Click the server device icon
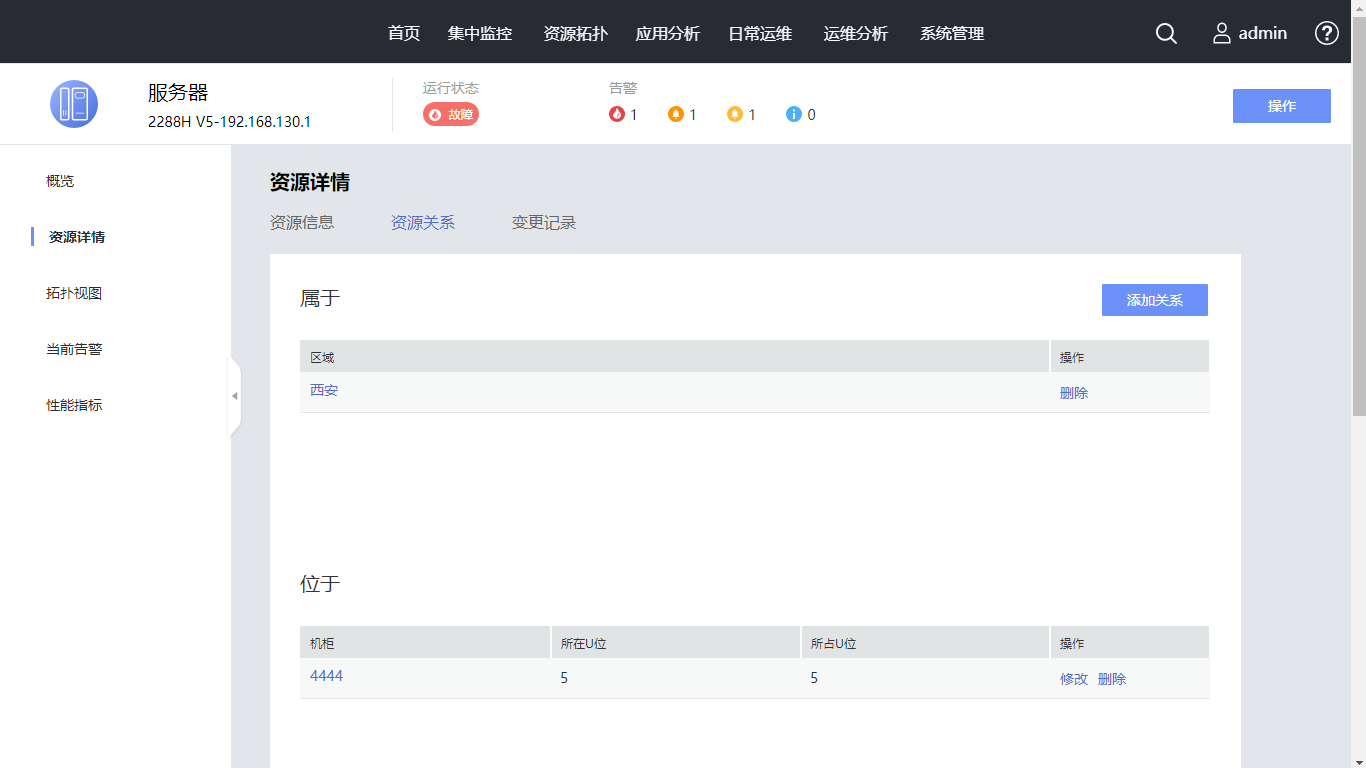 [x=74, y=104]
